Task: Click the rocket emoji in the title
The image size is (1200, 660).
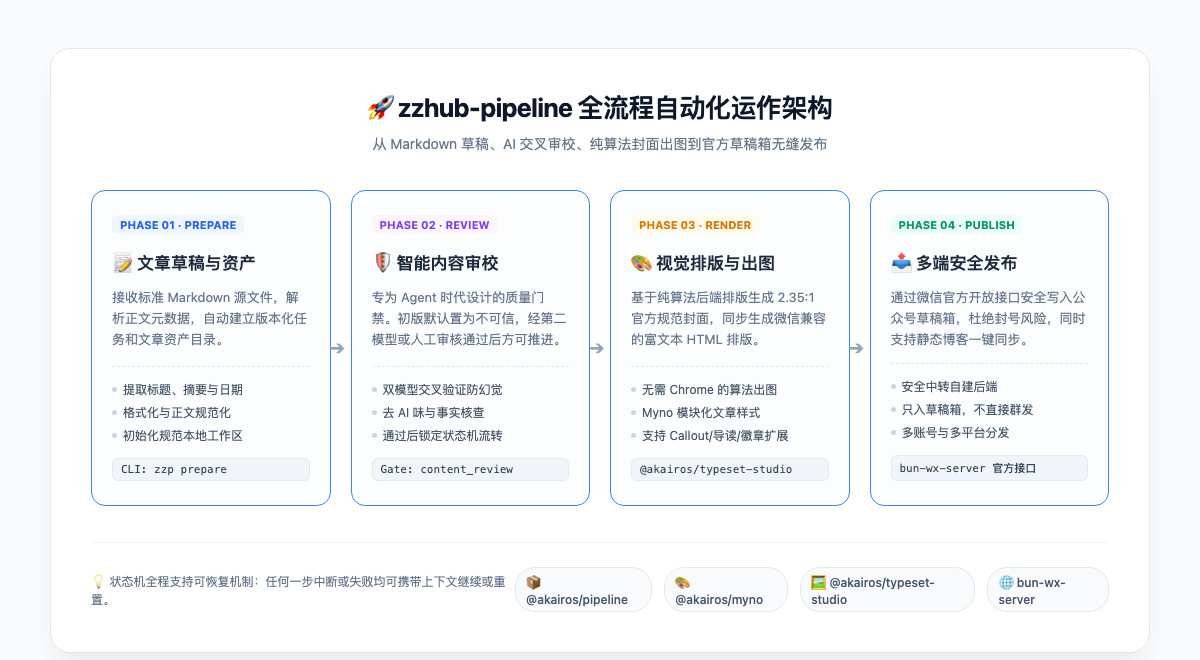Action: pyautogui.click(x=380, y=108)
